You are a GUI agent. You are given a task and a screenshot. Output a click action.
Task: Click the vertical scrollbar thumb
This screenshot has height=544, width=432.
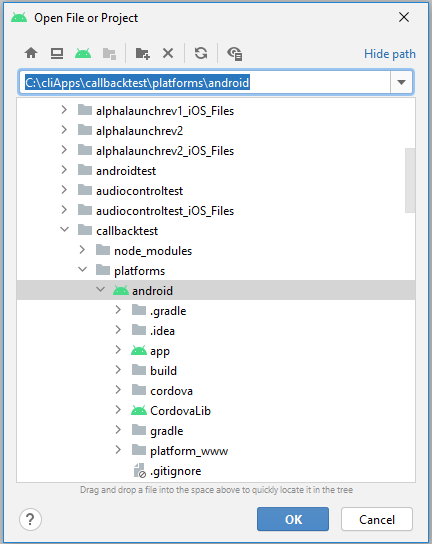tap(410, 180)
